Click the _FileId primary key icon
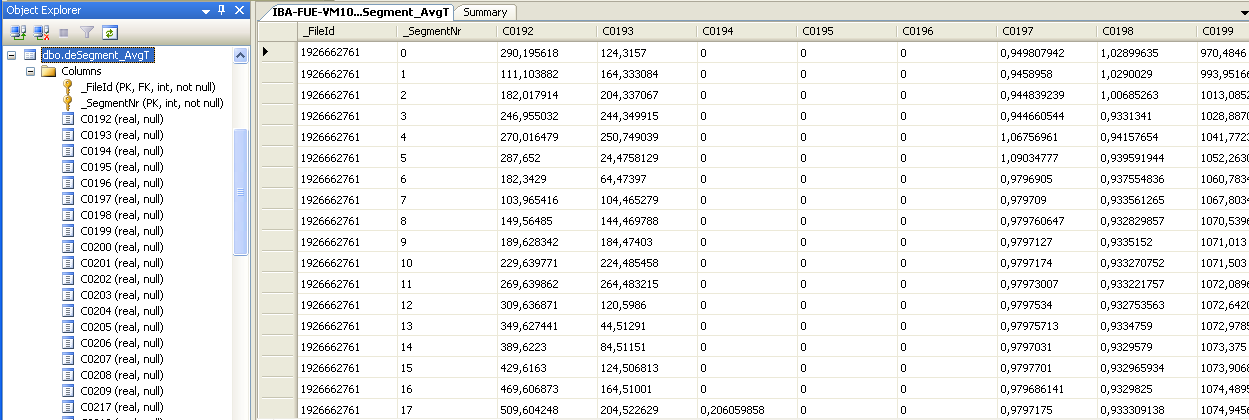Viewport: 1249px width, 420px height. coord(68,87)
